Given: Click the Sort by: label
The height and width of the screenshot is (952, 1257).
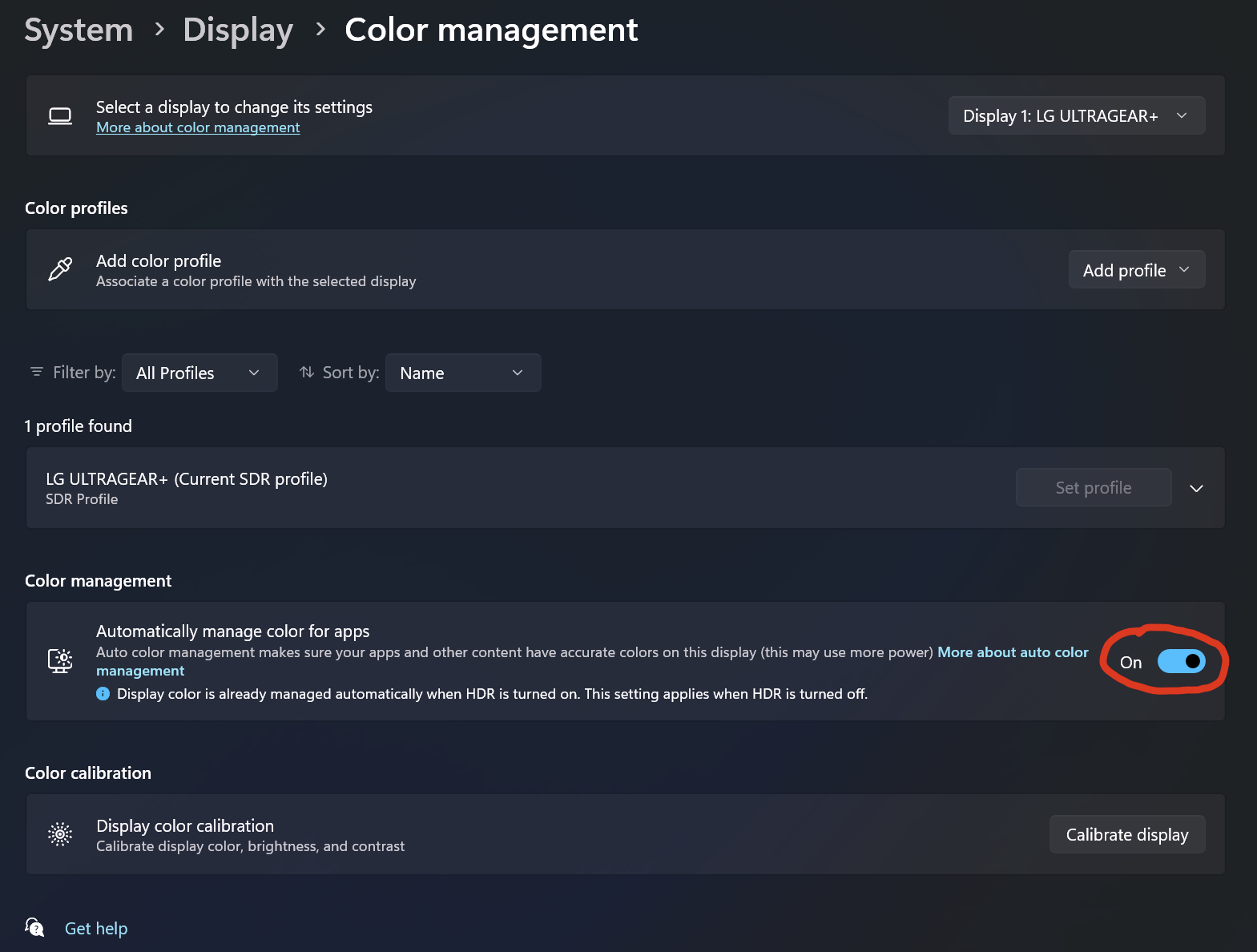Looking at the screenshot, I should pos(351,373).
